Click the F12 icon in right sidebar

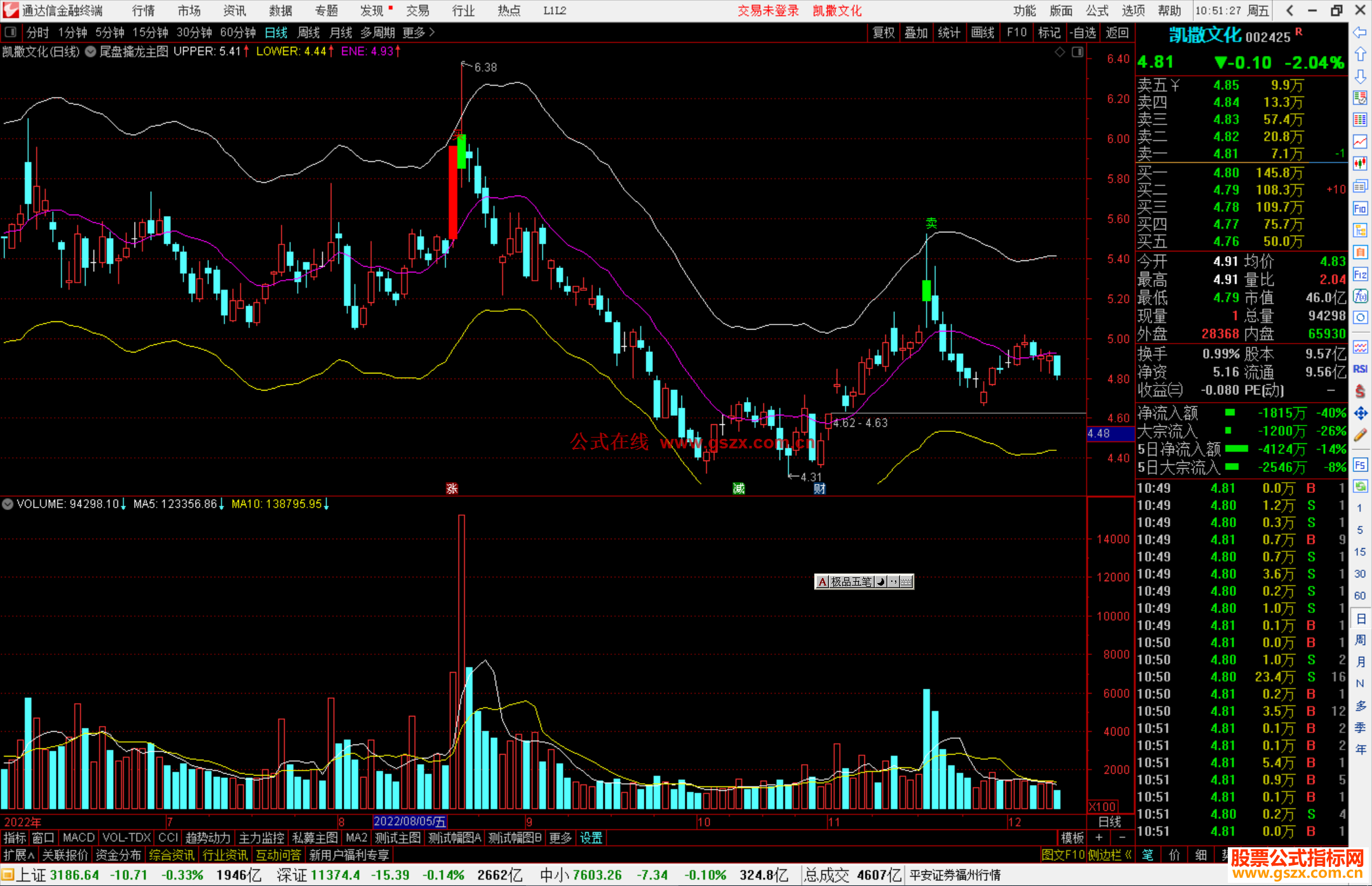coord(1360,274)
